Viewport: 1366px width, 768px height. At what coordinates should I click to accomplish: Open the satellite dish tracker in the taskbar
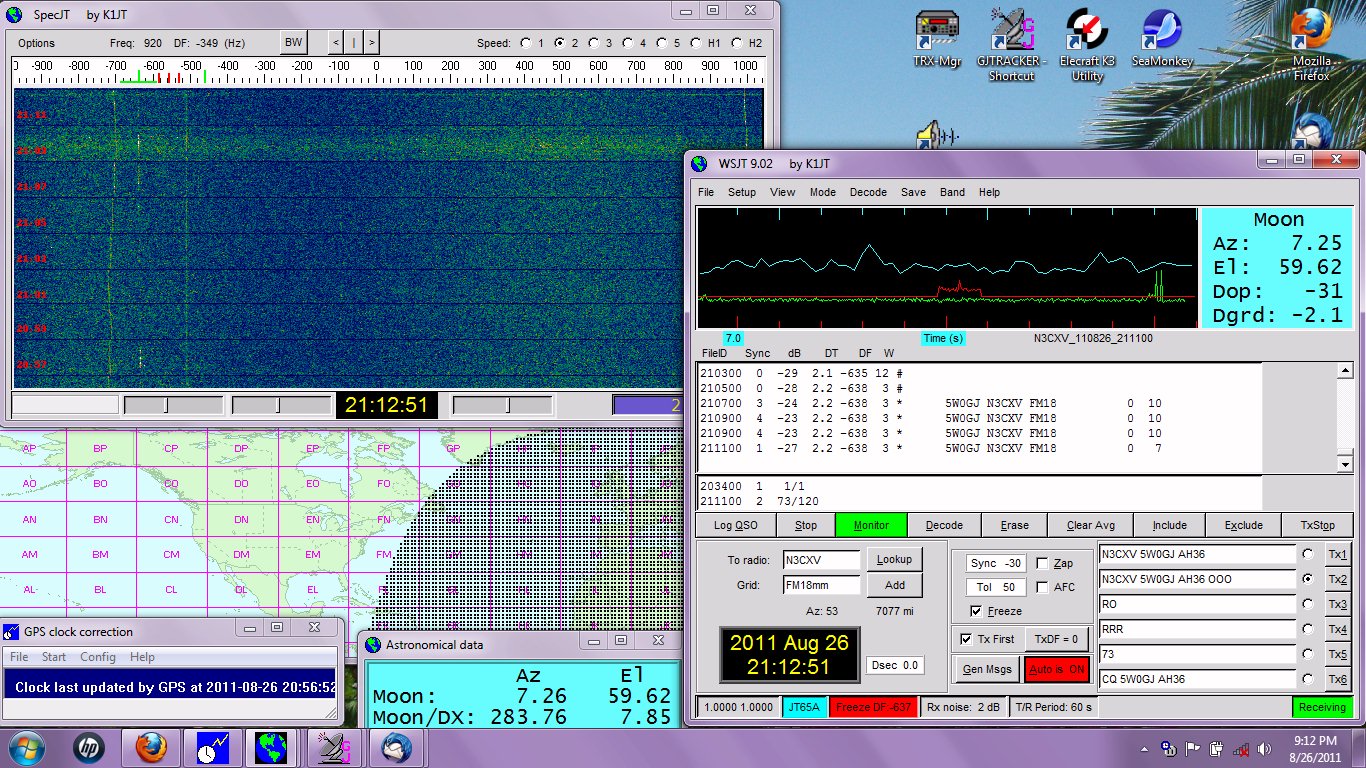click(x=334, y=748)
